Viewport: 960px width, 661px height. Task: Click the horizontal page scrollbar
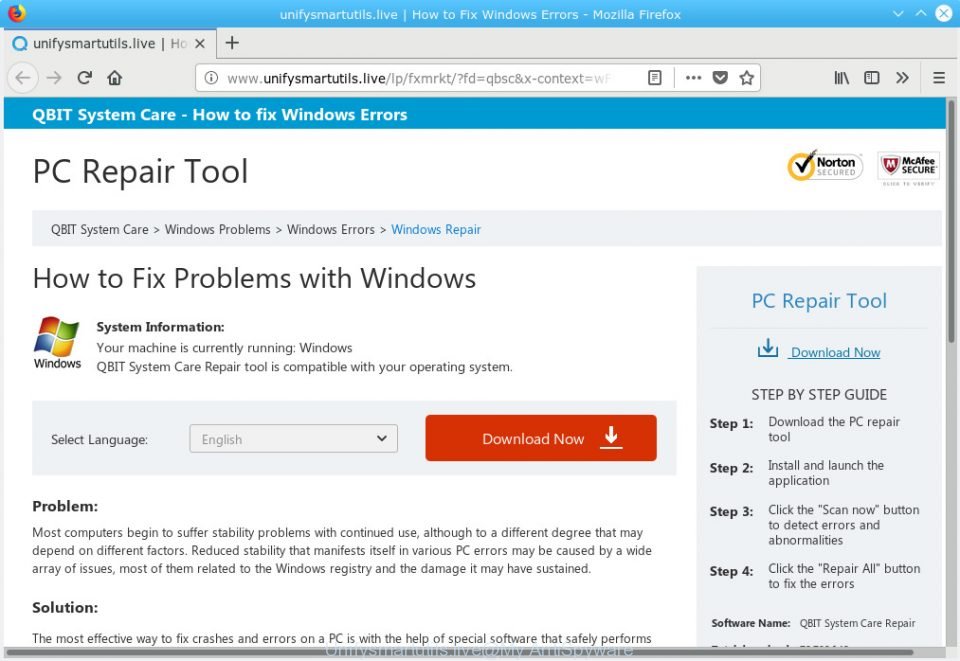point(459,652)
